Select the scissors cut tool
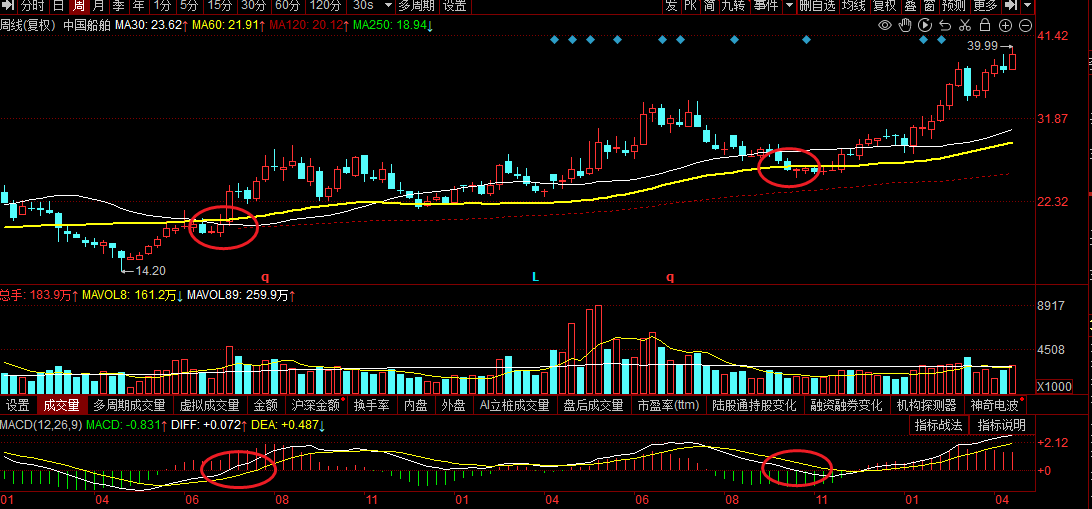The image size is (1092, 509). tap(965, 25)
